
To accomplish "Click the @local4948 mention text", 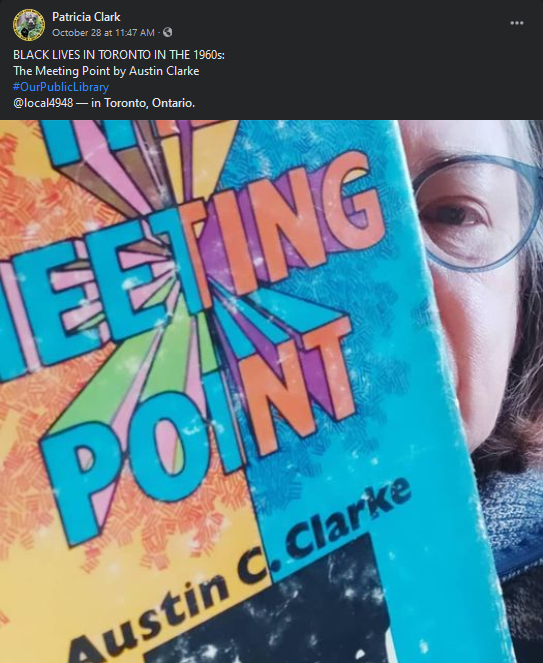I will pyautogui.click(x=43, y=103).
